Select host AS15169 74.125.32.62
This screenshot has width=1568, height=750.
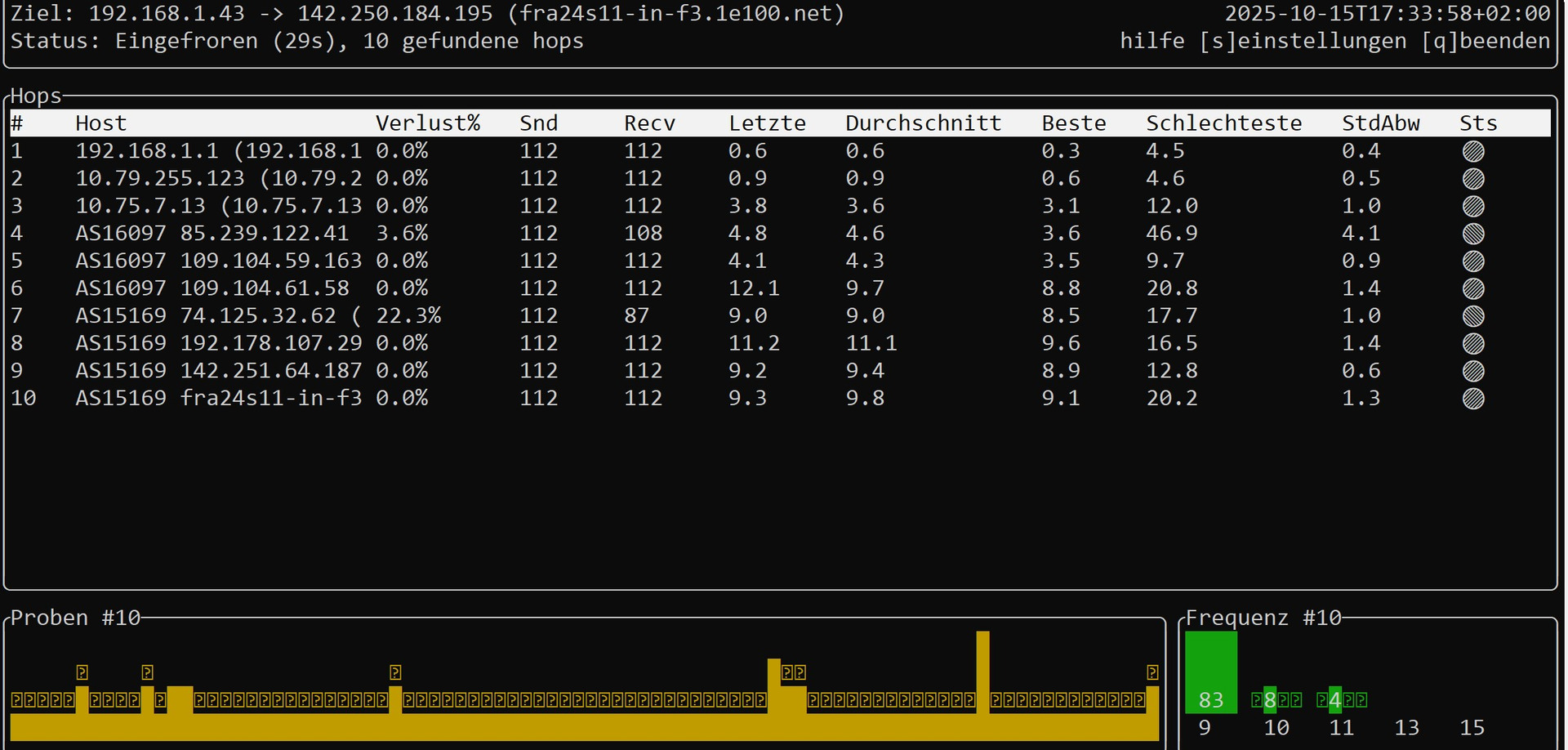pyautogui.click(x=219, y=316)
